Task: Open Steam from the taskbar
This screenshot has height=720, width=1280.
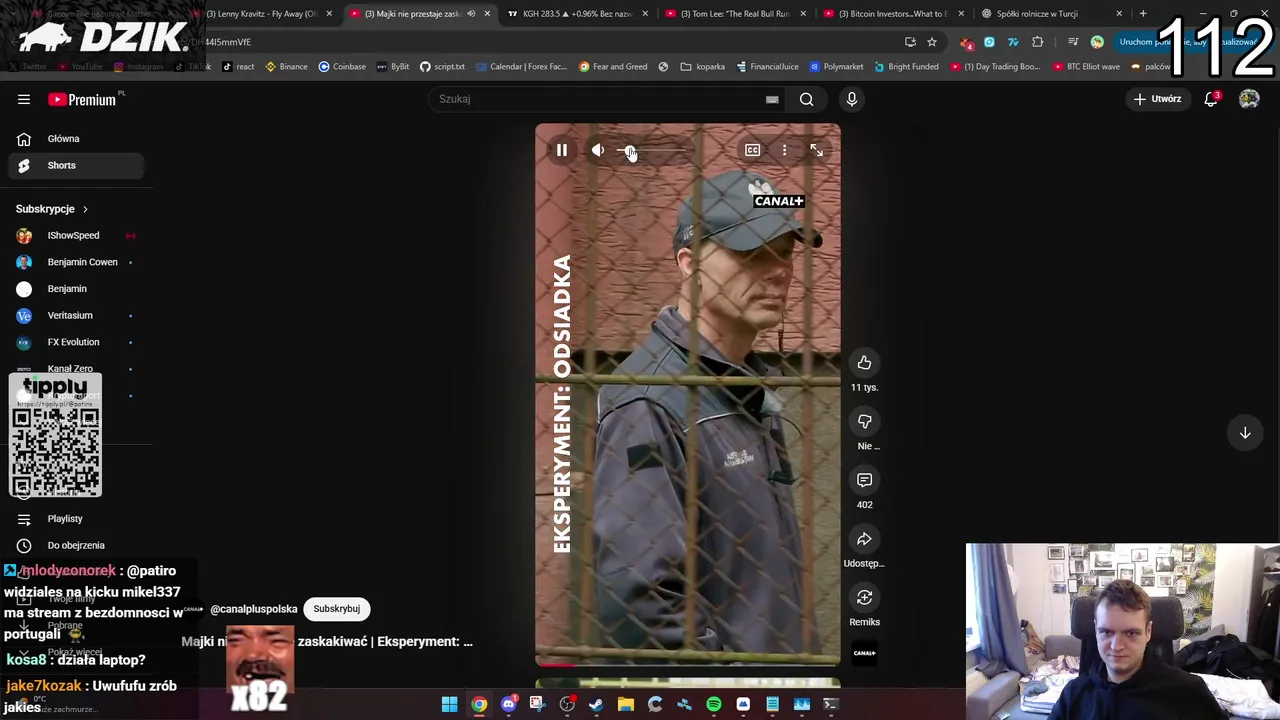Action: click(x=596, y=705)
